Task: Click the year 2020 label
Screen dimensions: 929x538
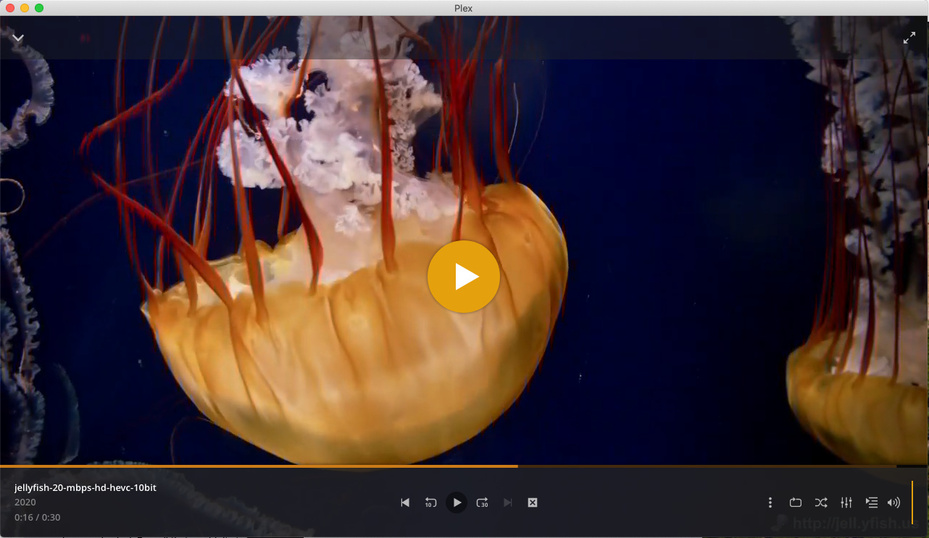Action: [x=25, y=502]
